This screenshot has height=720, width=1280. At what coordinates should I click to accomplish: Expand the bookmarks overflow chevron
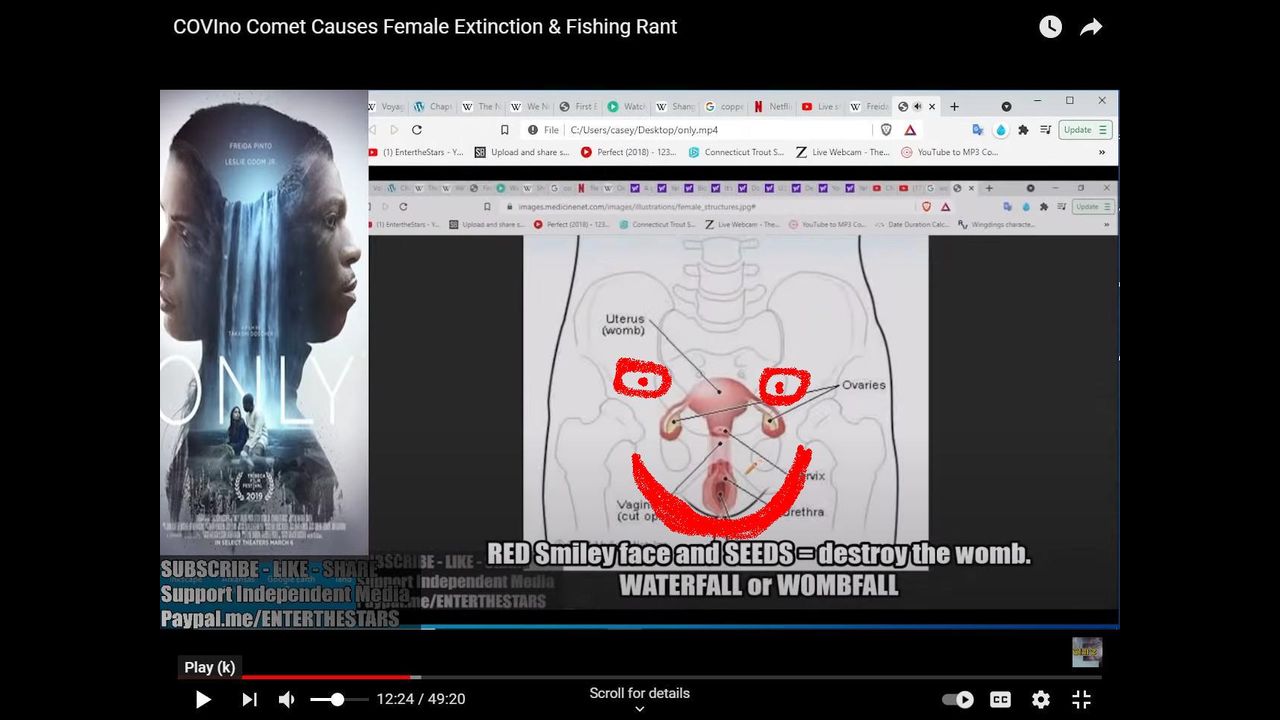(x=1102, y=152)
